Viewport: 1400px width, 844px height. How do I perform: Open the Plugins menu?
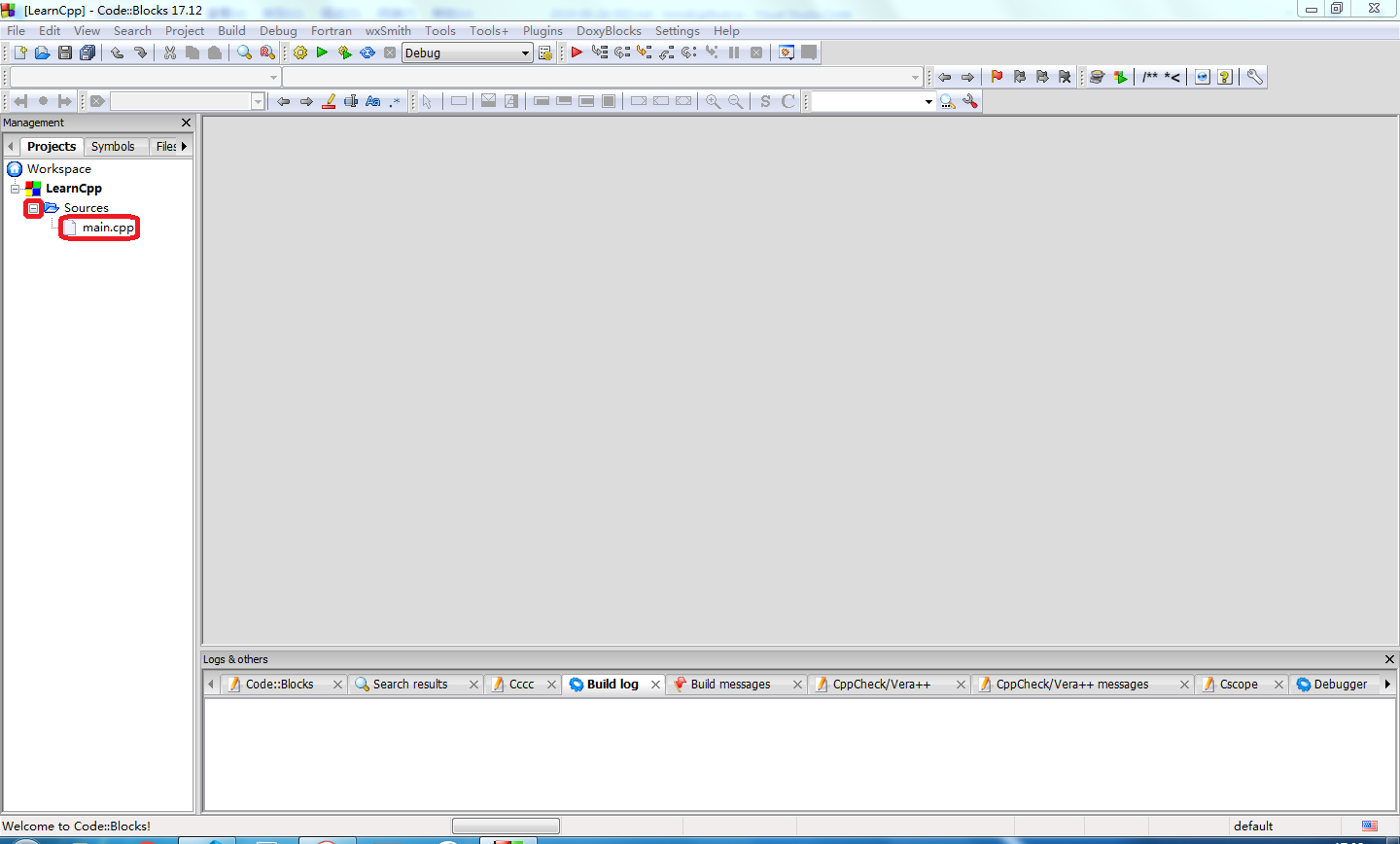[542, 31]
